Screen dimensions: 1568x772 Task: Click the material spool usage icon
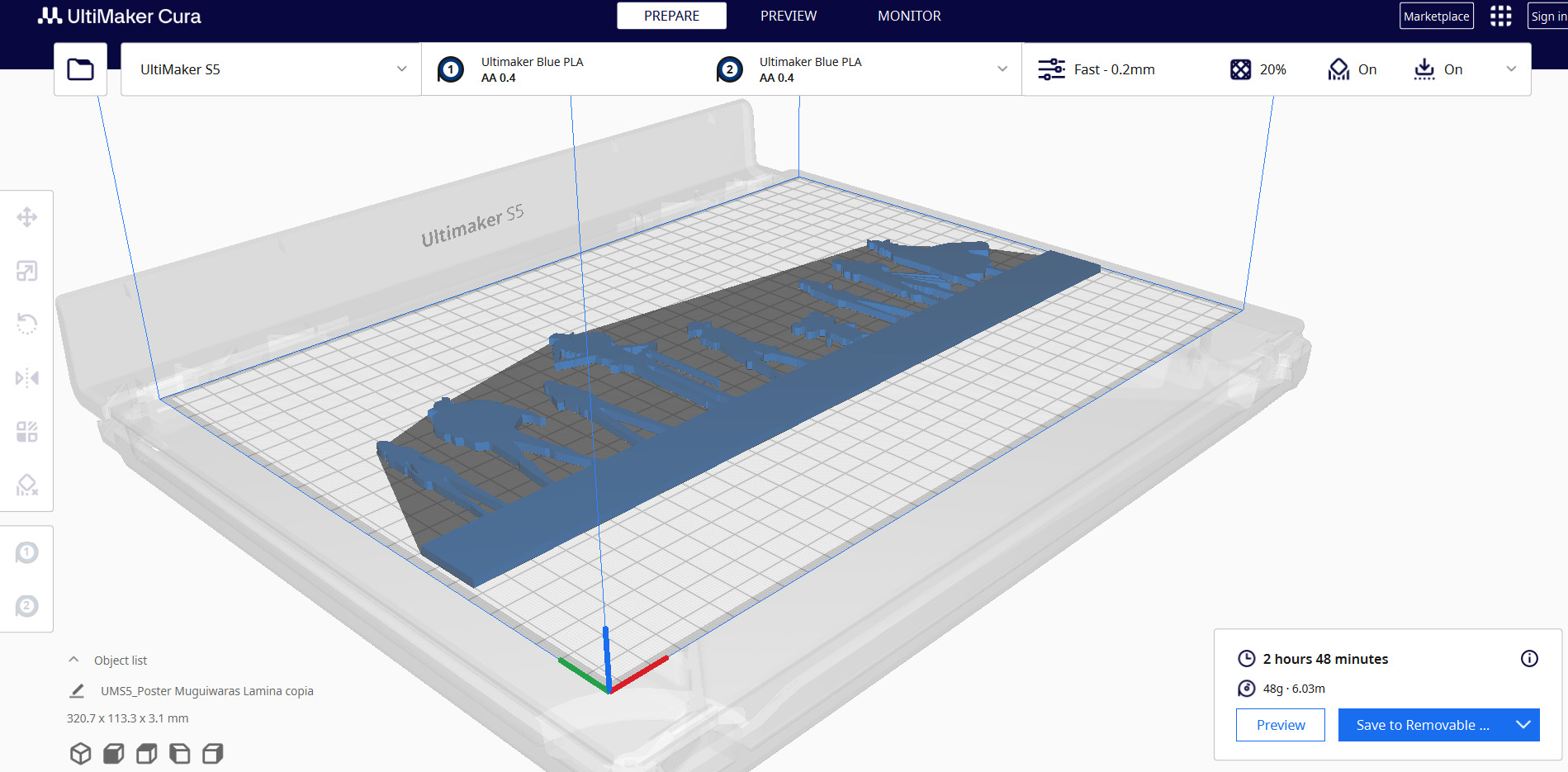[1246, 688]
